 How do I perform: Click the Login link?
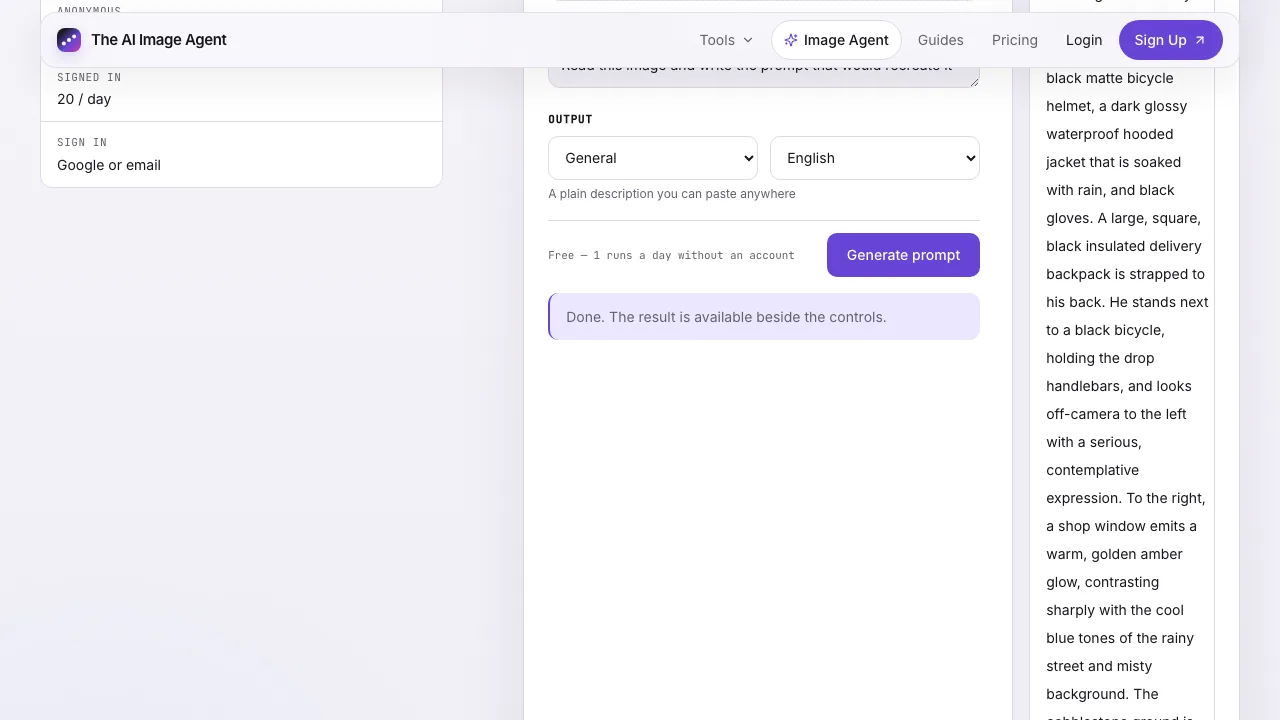point(1084,40)
